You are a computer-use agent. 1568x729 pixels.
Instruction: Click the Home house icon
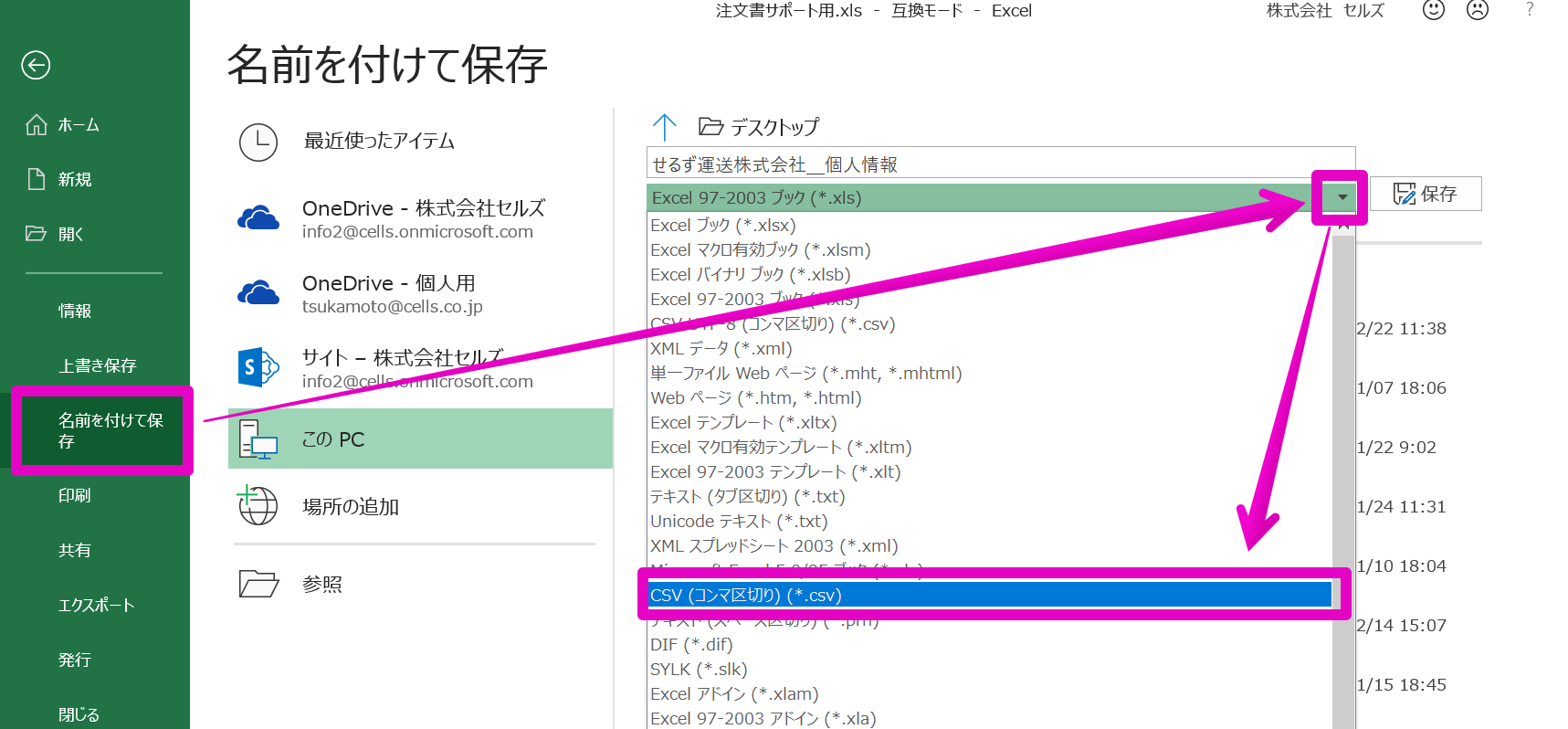[37, 124]
